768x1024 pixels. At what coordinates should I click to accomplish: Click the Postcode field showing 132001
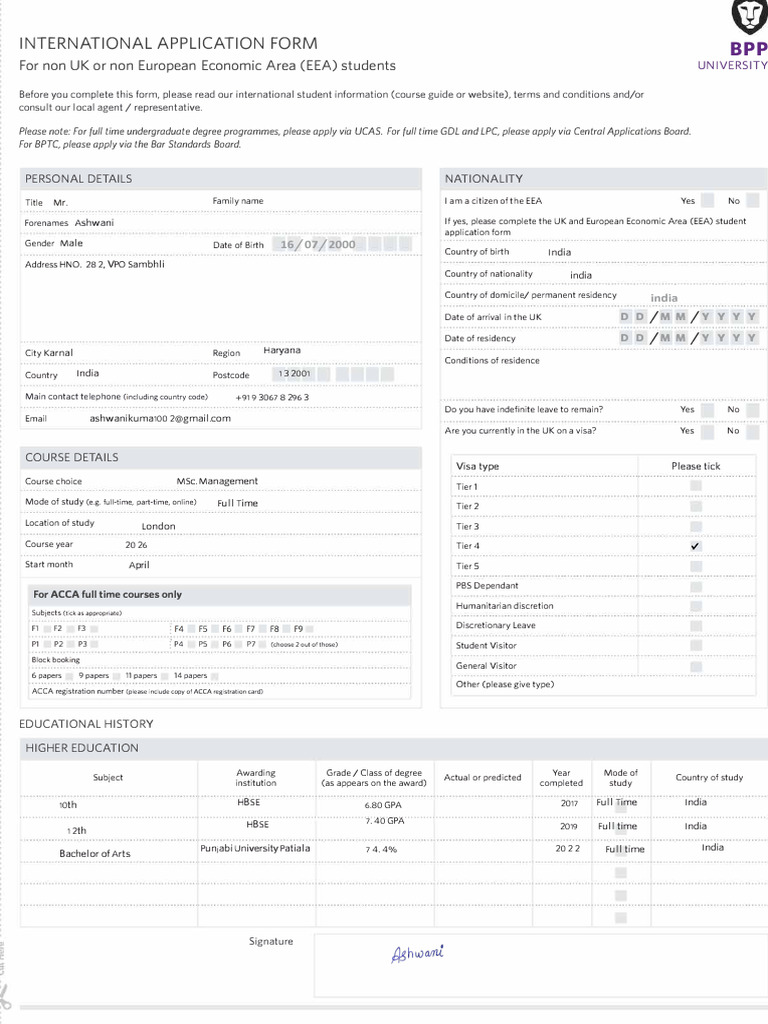333,374
